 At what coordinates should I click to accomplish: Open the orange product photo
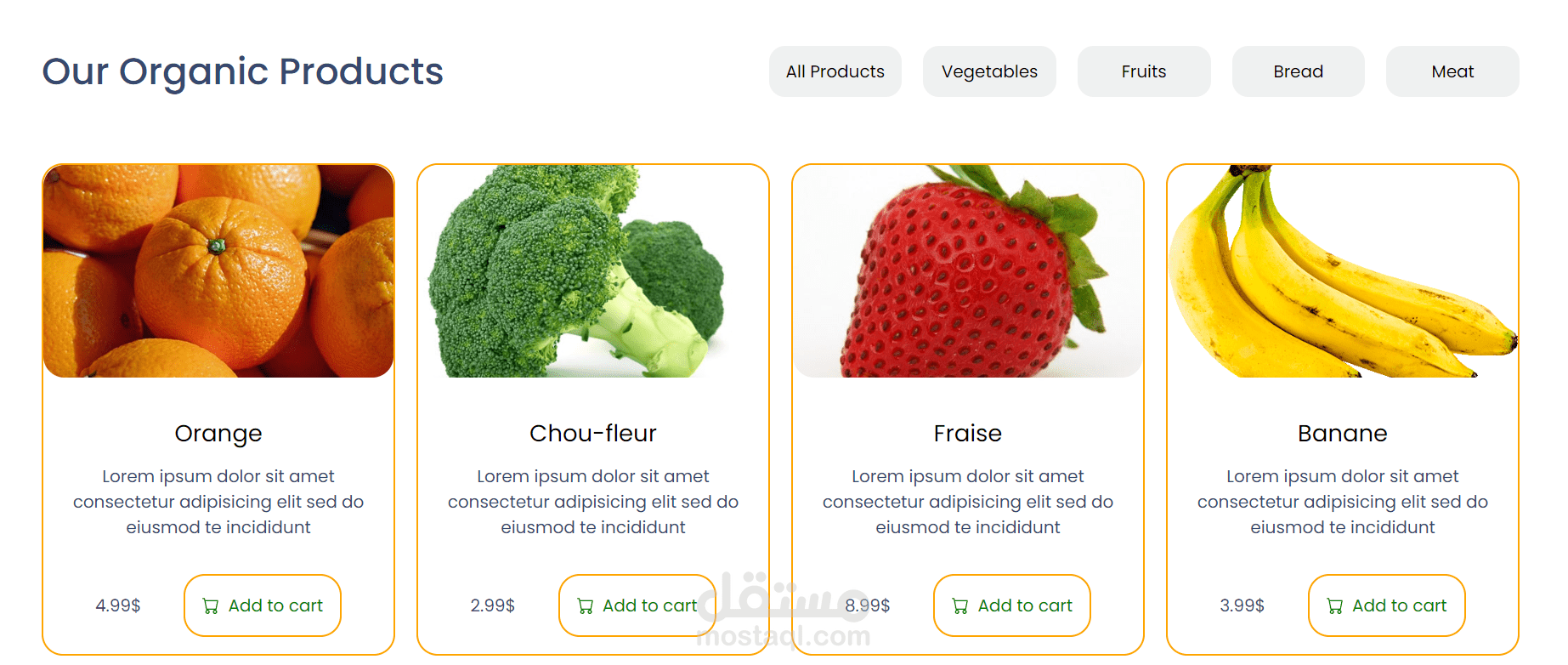click(x=218, y=271)
